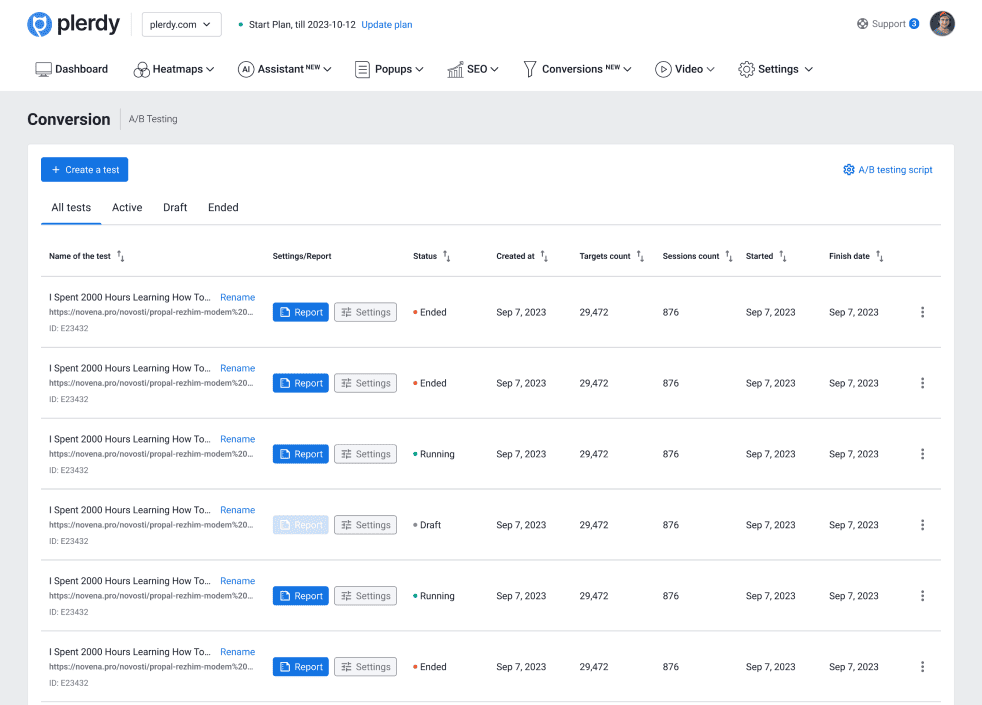The height and width of the screenshot is (705, 982).
Task: Click Rename on the first test
Action: [237, 297]
